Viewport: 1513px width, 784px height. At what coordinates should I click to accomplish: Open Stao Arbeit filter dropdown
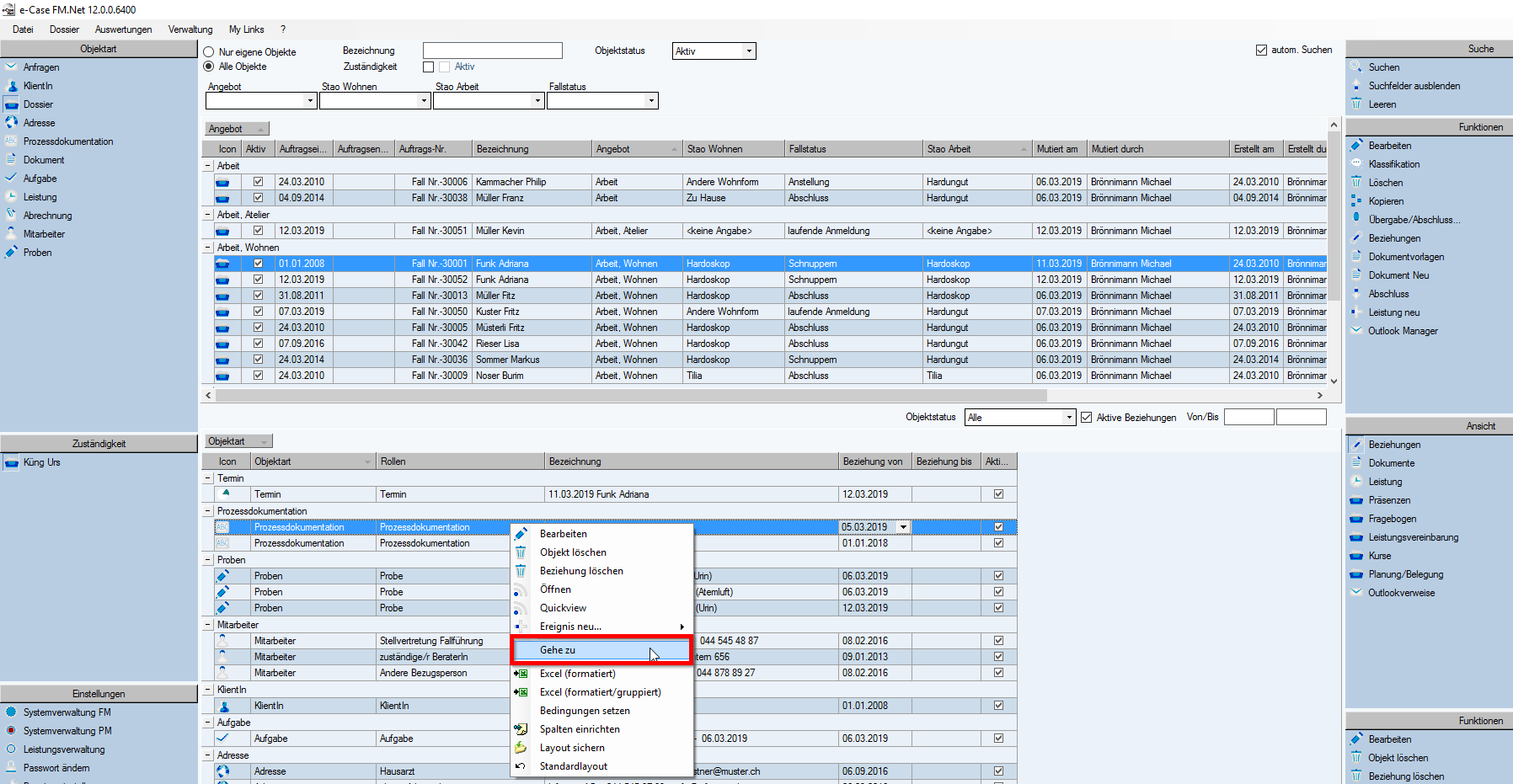point(537,101)
